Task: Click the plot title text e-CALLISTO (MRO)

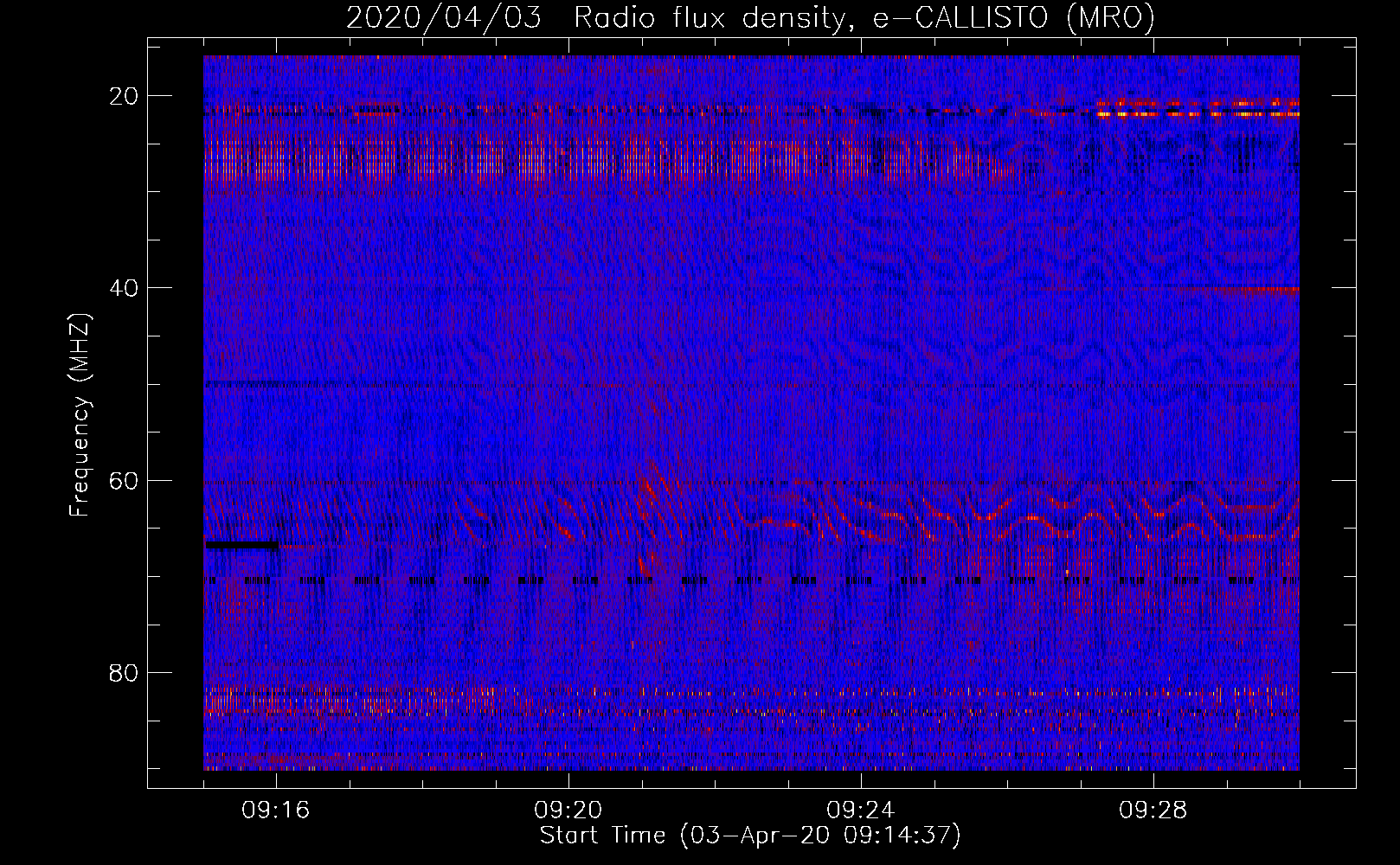Action: coord(1012,18)
